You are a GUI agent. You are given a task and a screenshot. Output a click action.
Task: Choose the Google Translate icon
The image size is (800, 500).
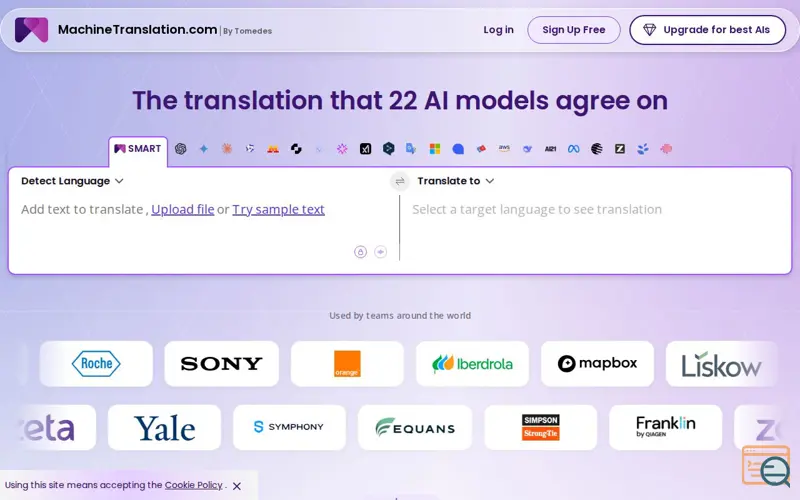click(411, 148)
